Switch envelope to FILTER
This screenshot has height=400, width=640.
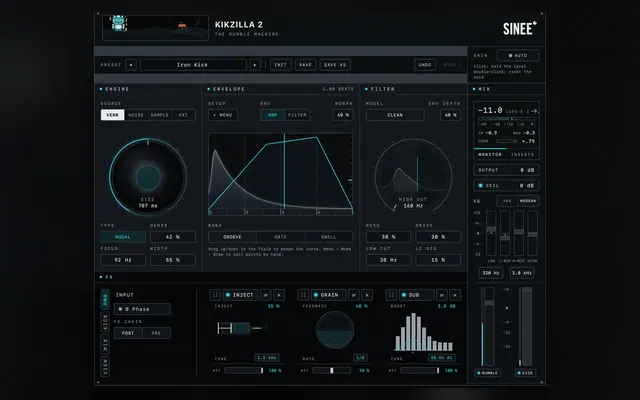298,115
